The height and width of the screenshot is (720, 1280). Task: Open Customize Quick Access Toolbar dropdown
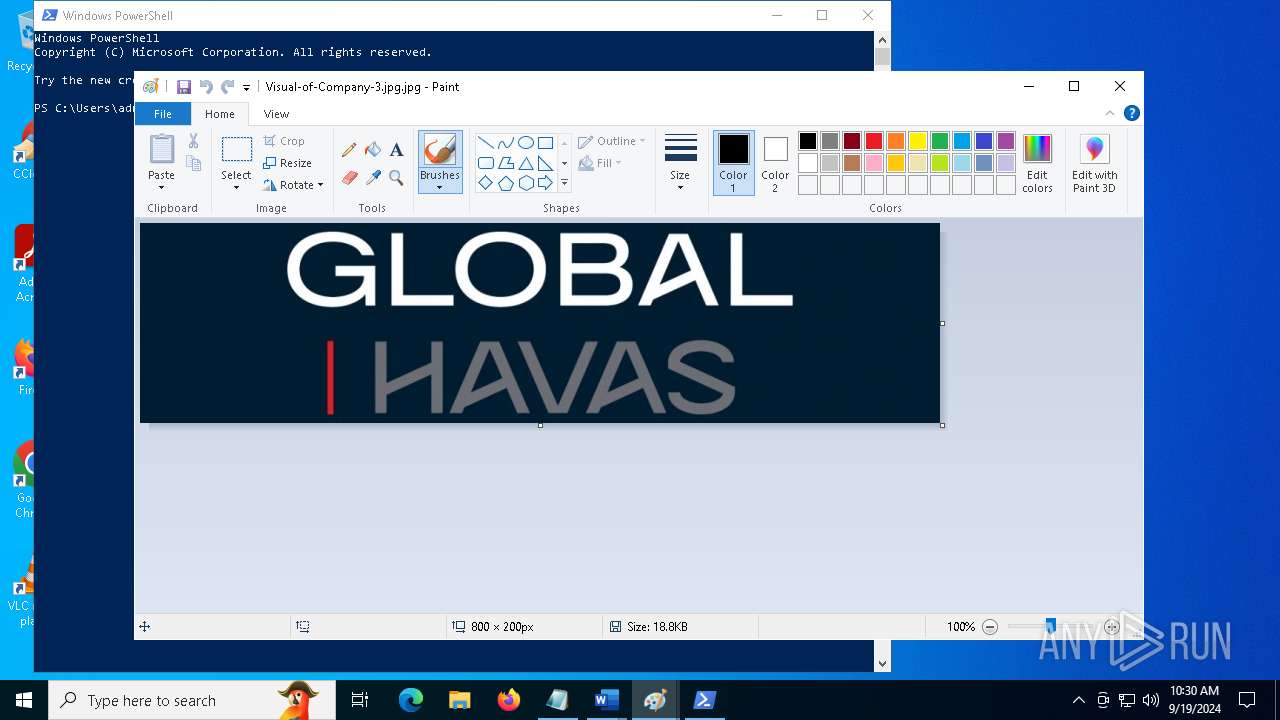[x=246, y=88]
